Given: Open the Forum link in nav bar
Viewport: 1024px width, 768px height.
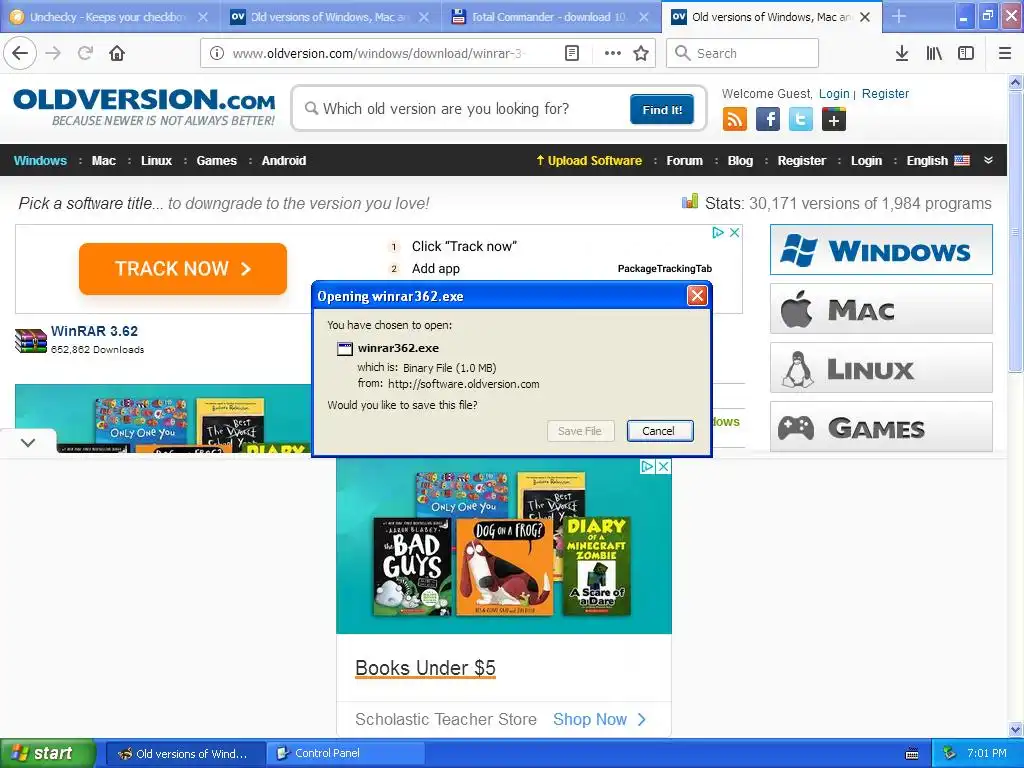Looking at the screenshot, I should (x=684, y=161).
